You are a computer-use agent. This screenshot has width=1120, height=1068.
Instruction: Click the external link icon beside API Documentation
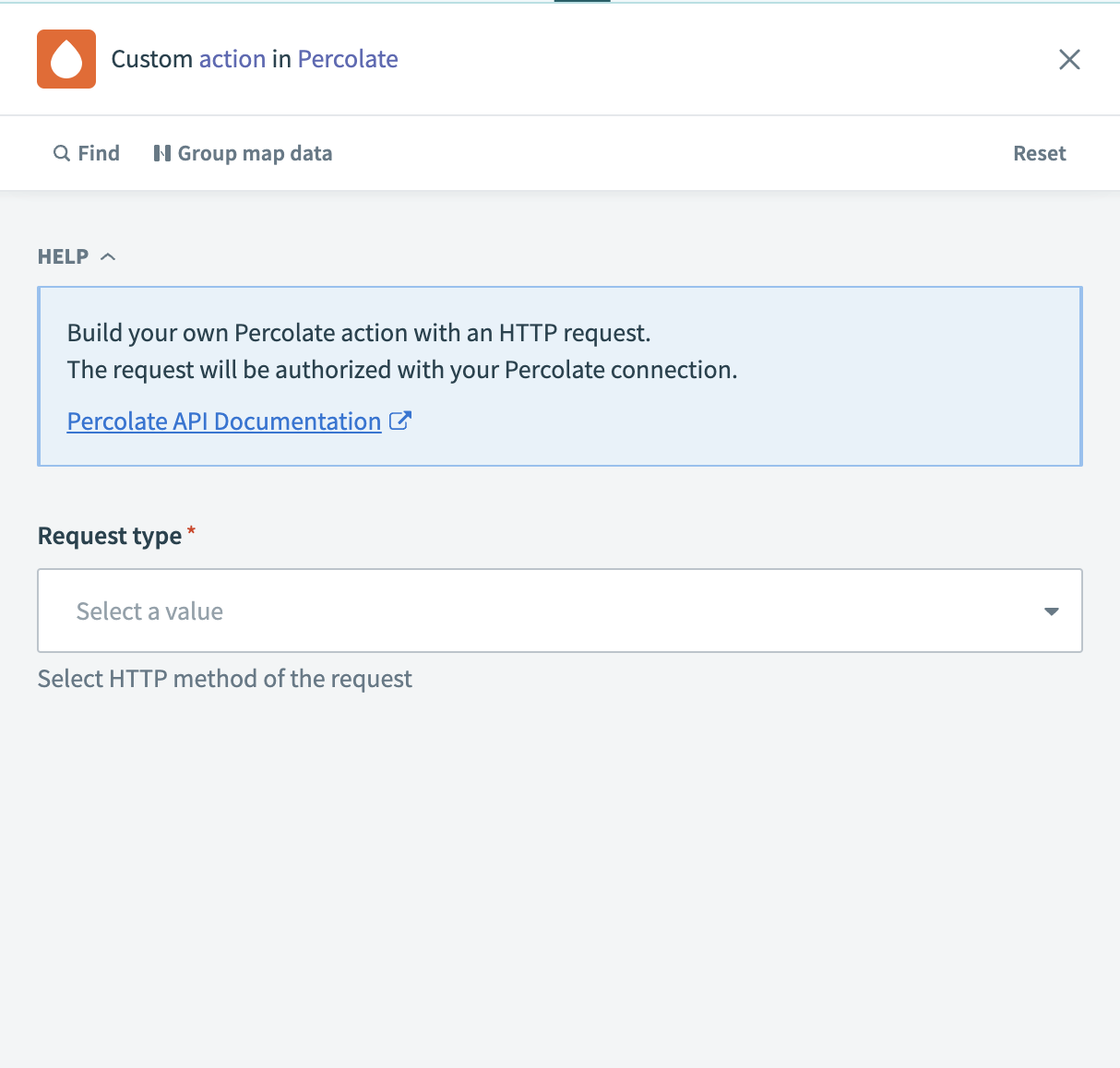[400, 421]
